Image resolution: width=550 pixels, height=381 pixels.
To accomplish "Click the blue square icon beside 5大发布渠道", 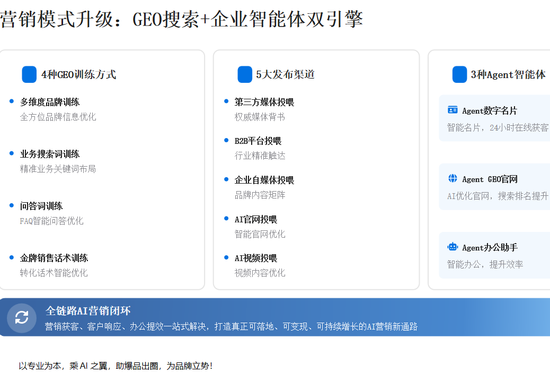I will click(245, 74).
